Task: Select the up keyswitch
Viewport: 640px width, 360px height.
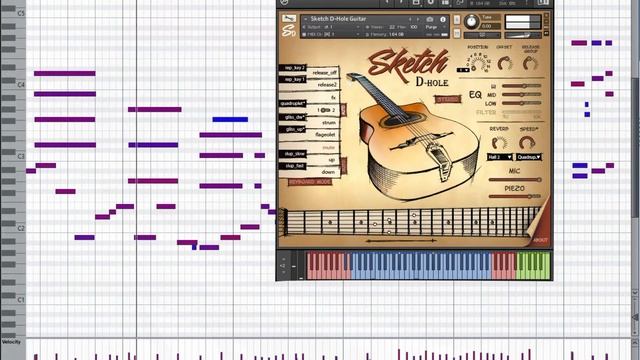Action: pos(324,160)
